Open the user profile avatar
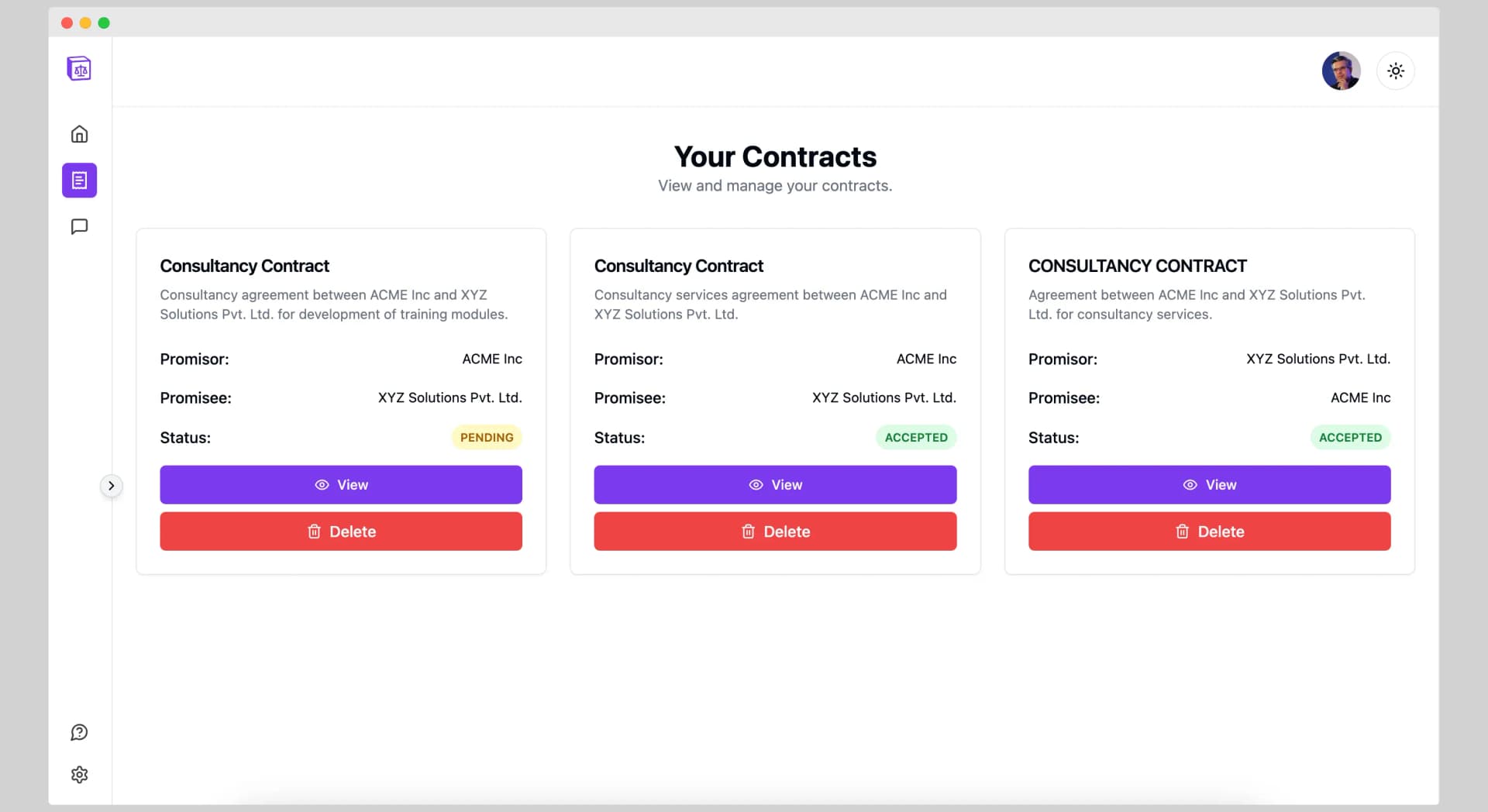Viewport: 1488px width, 812px height. click(x=1341, y=71)
